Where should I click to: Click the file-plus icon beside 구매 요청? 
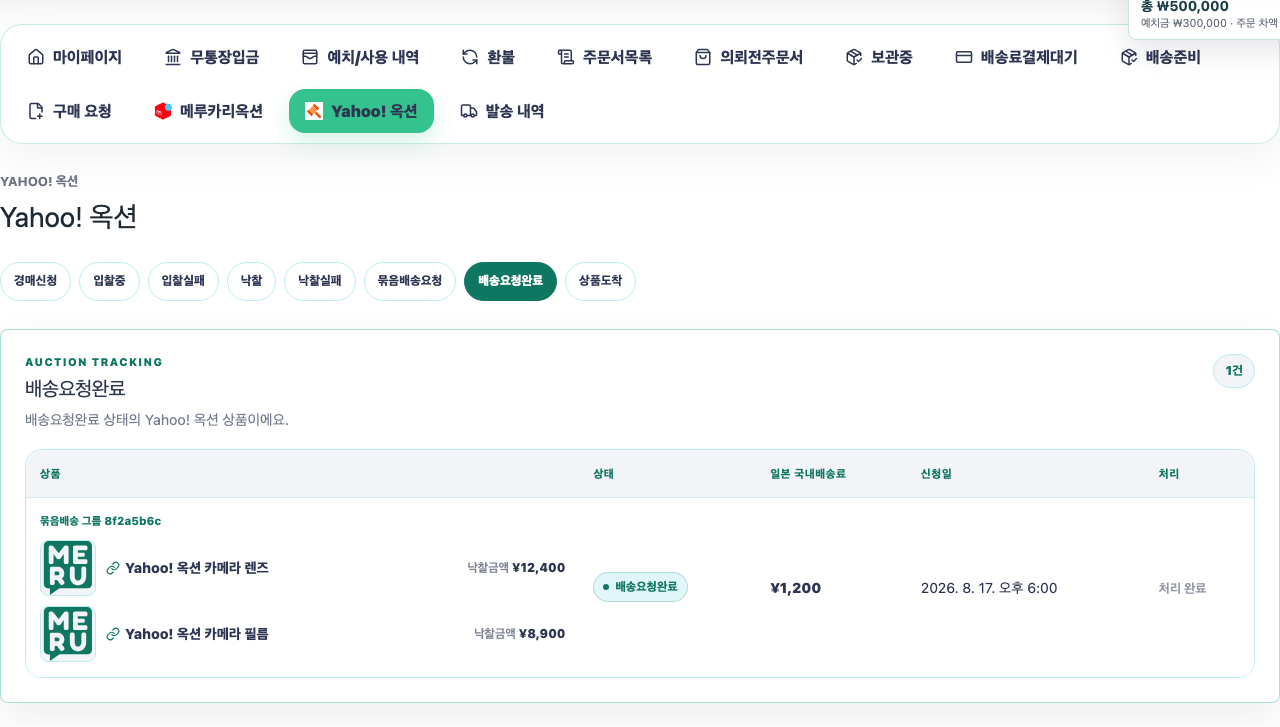click(36, 111)
